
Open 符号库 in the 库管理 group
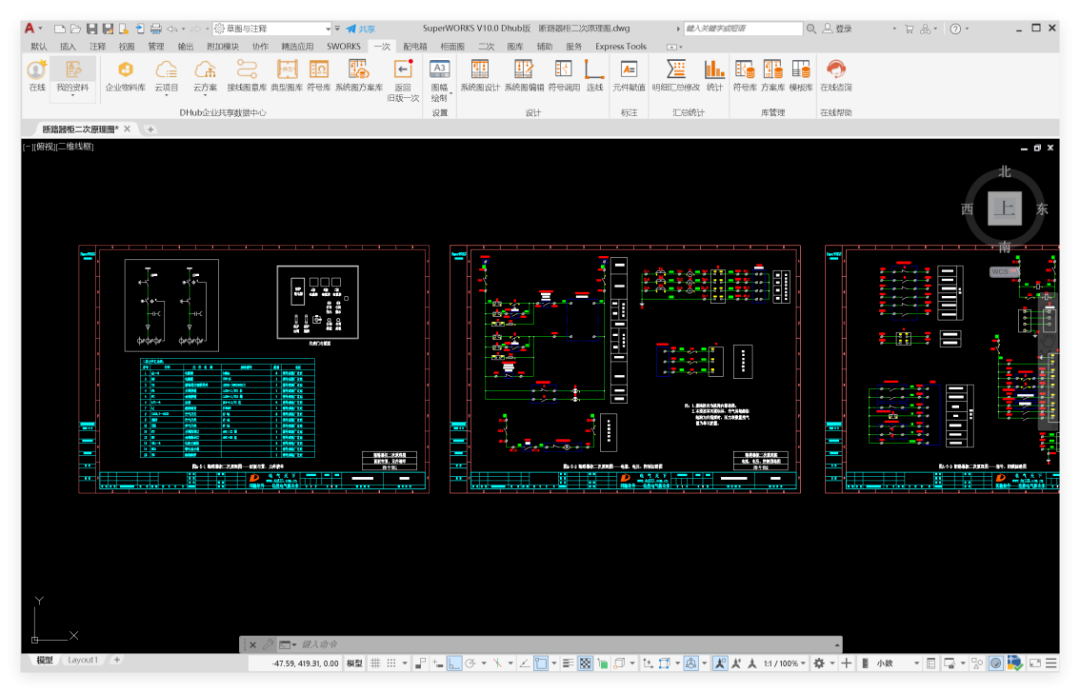[745, 76]
